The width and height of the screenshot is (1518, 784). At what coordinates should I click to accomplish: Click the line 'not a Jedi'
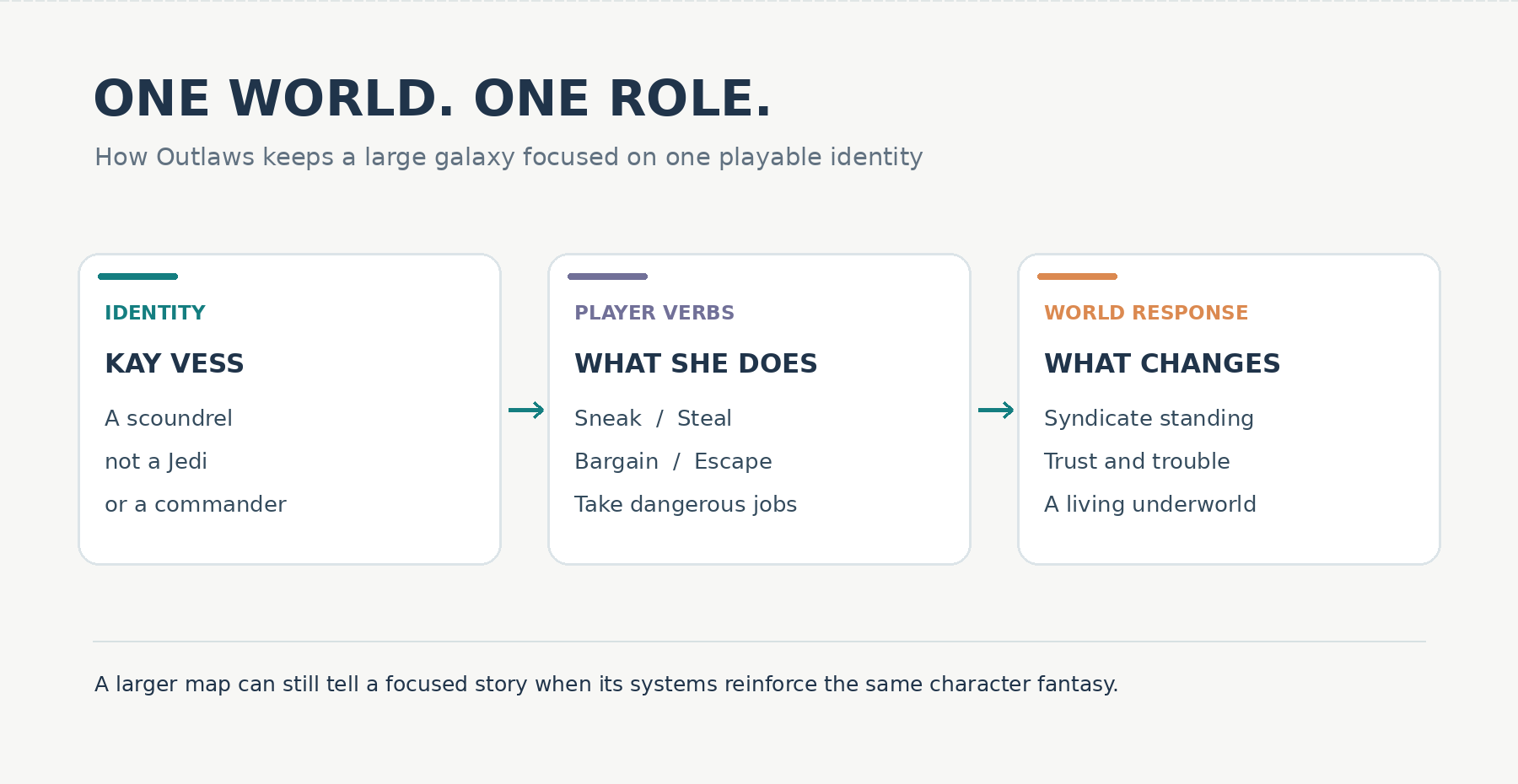(156, 461)
